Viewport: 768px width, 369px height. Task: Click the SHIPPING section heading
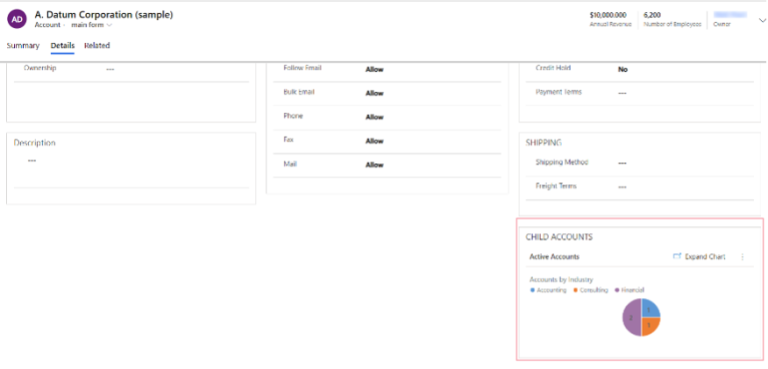pos(544,143)
